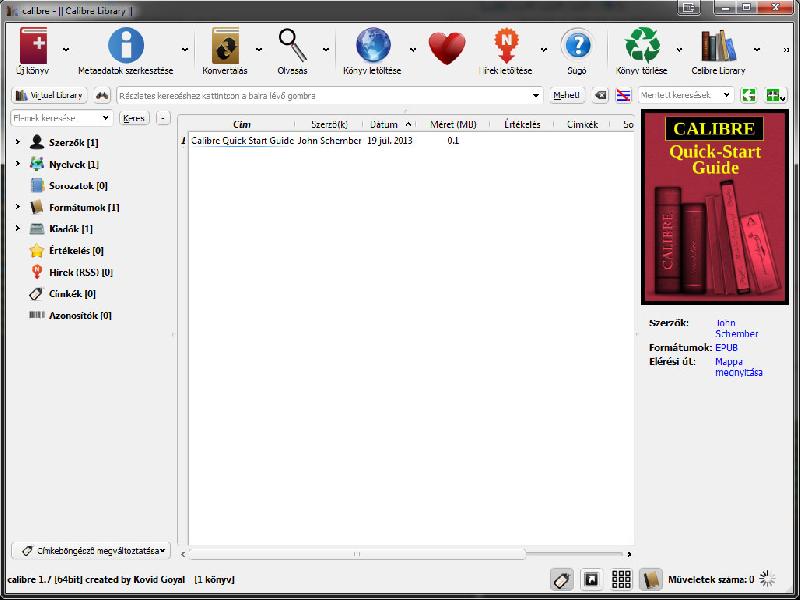The width and height of the screenshot is (800, 600).
Task: Click the John Schember author link
Action: [736, 328]
